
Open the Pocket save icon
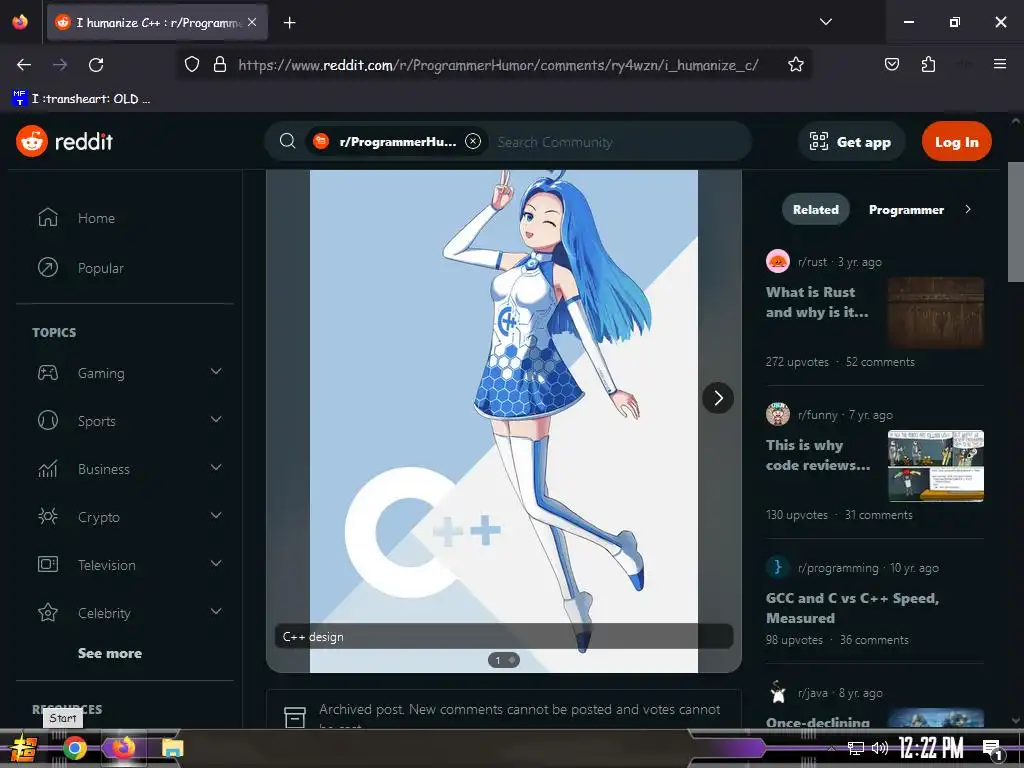click(891, 64)
